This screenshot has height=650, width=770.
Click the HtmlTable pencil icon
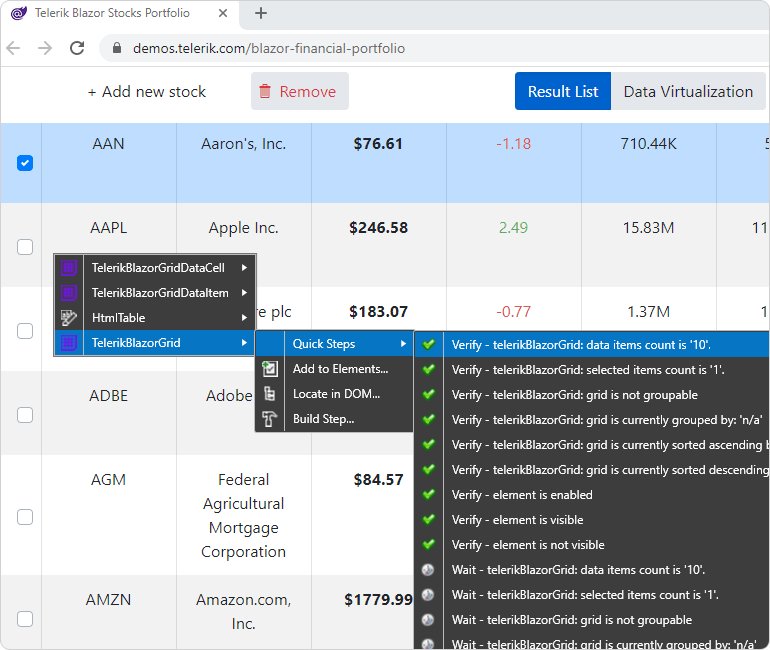(69, 318)
